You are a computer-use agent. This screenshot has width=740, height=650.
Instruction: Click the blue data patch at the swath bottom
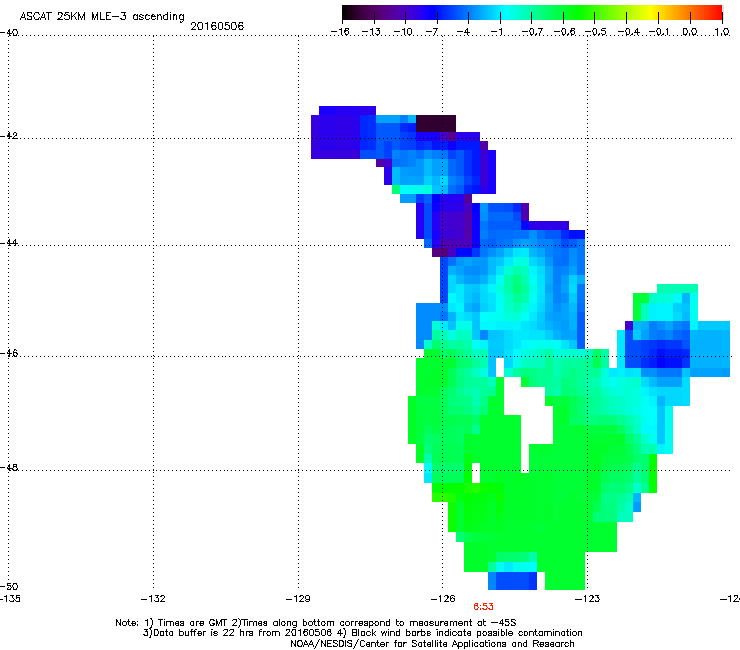tap(513, 581)
